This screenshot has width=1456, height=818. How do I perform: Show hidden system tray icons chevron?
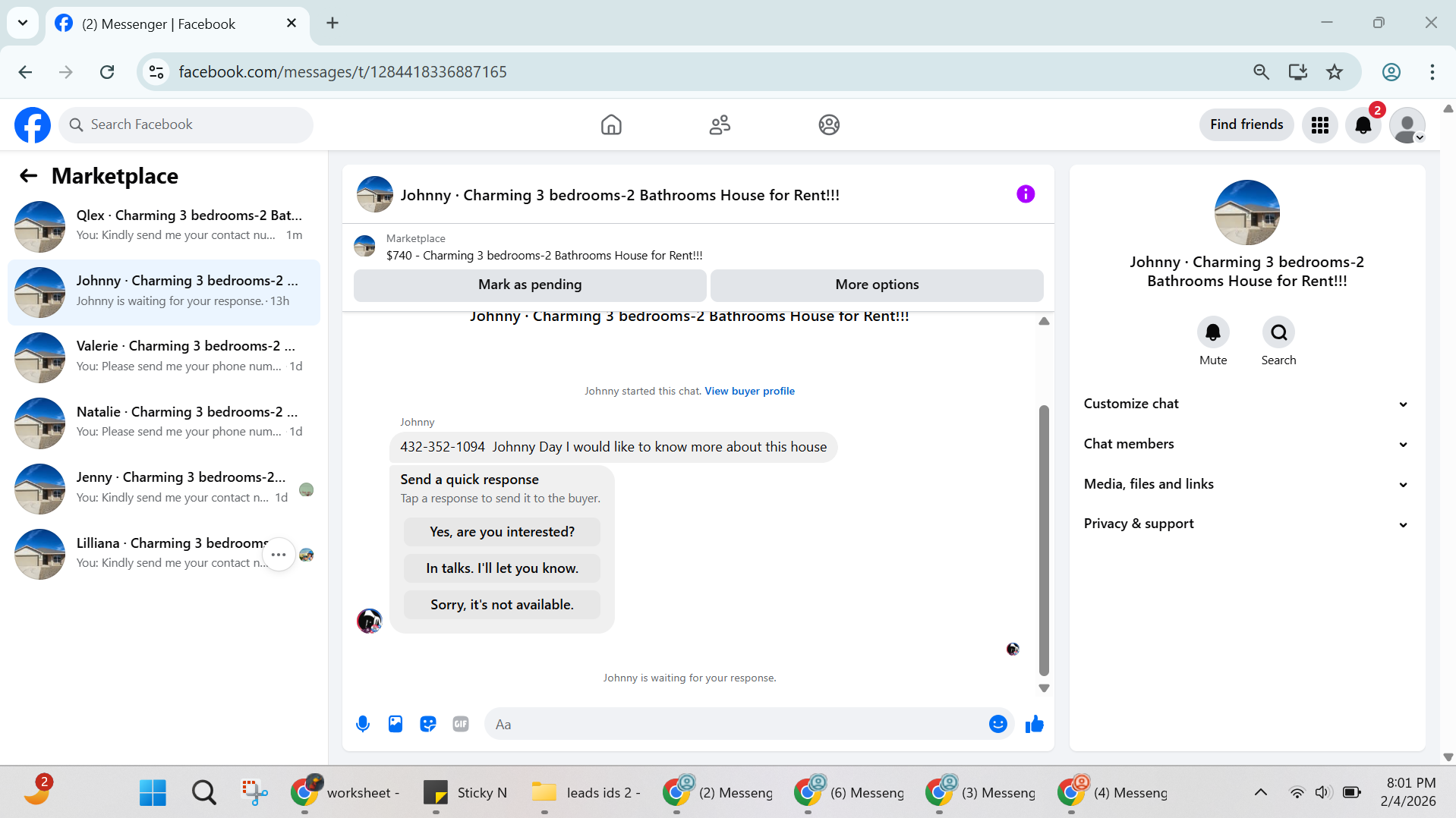tap(1261, 792)
